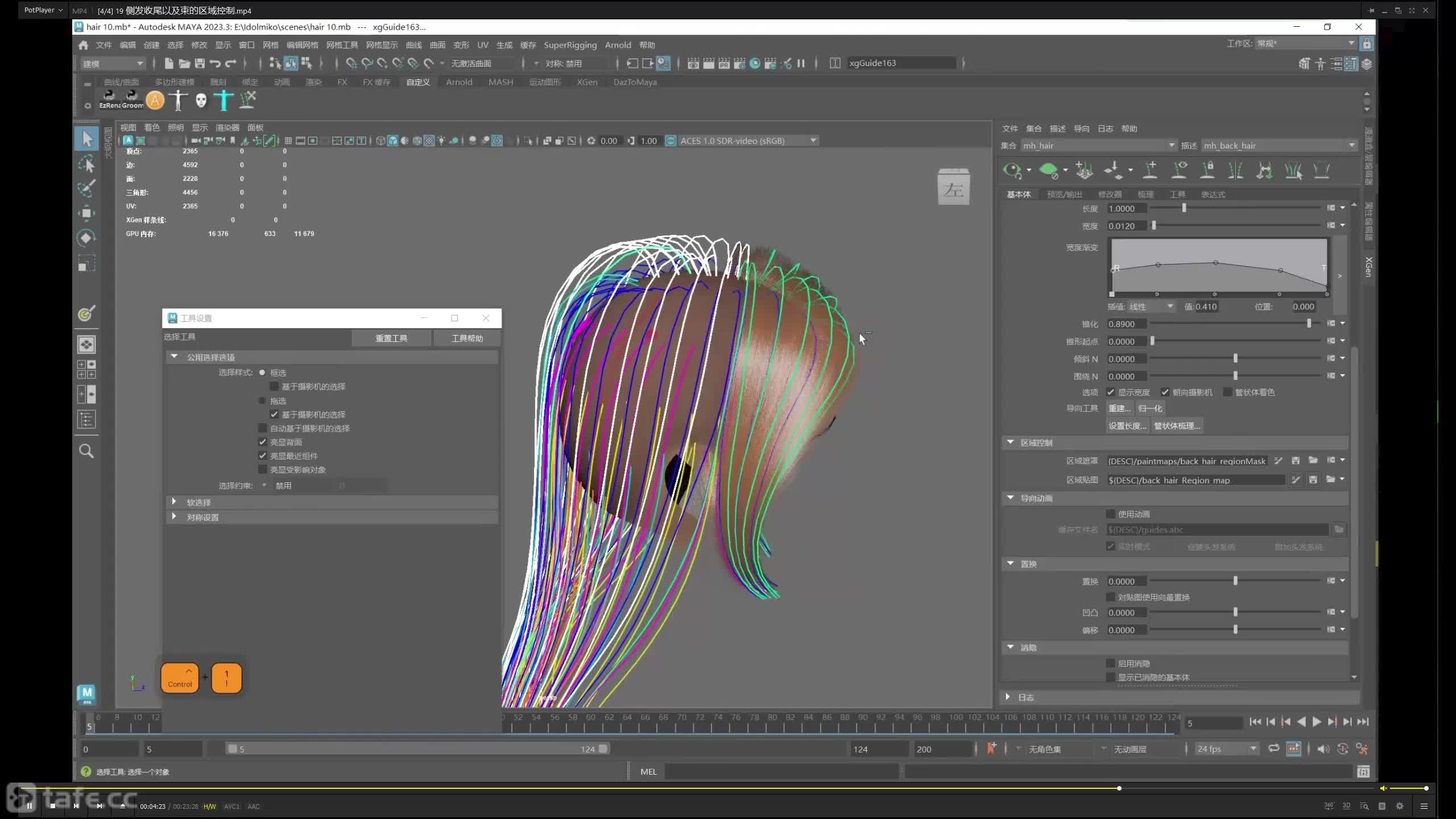Viewport: 1456px width, 819px height.
Task: Open the modifiers tab in XGen
Action: [1110, 195]
